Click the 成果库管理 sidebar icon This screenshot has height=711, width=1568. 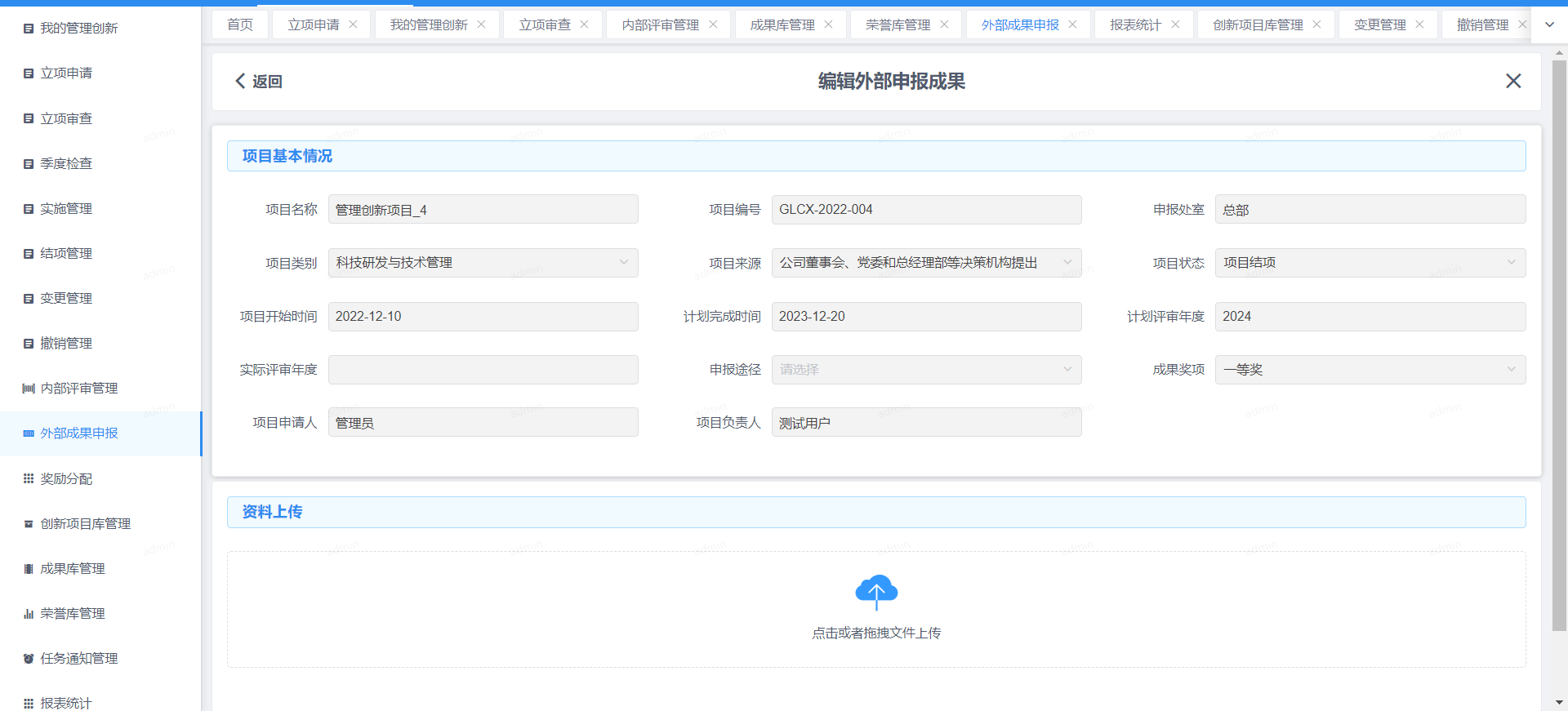pos(29,569)
